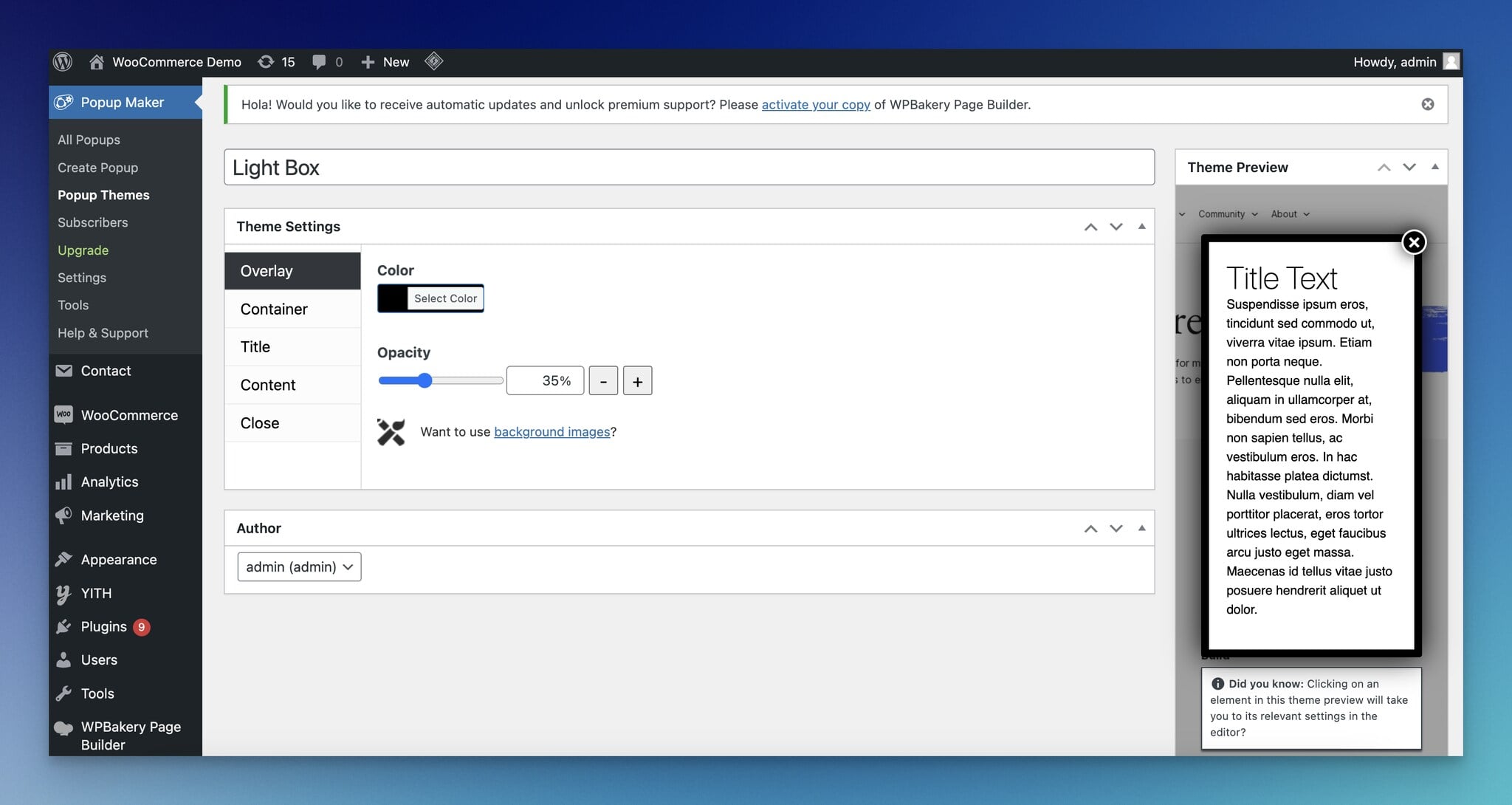
Task: Open the Plugins 9 updates badge
Action: pyautogui.click(x=141, y=627)
